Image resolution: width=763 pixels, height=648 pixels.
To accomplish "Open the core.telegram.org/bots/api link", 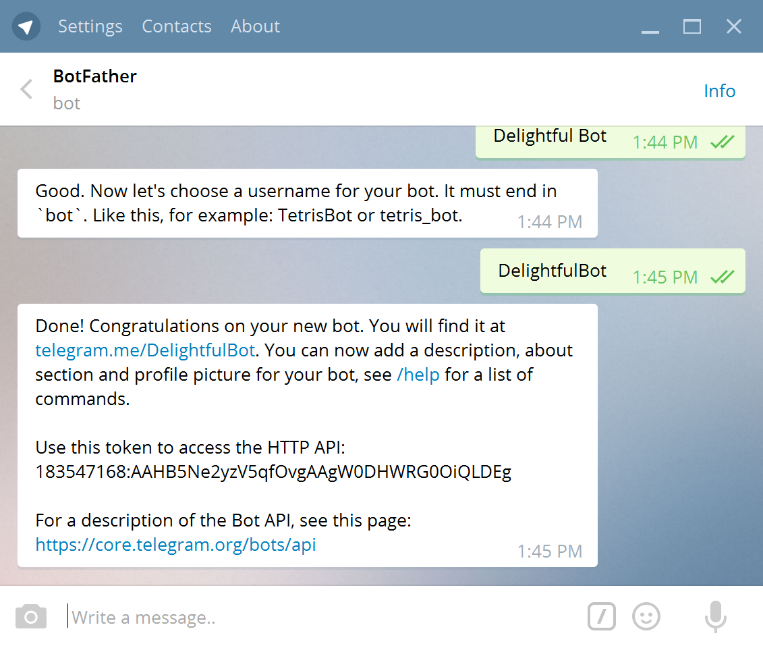I will 175,545.
